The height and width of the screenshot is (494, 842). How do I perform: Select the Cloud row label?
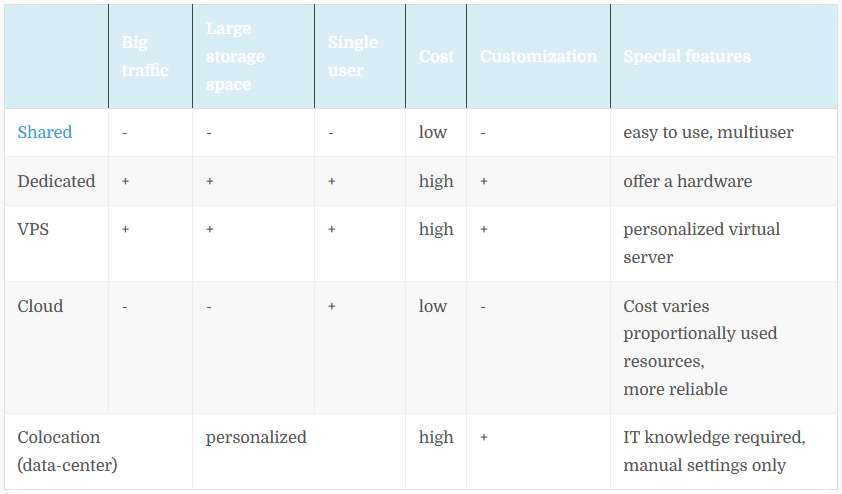40,306
